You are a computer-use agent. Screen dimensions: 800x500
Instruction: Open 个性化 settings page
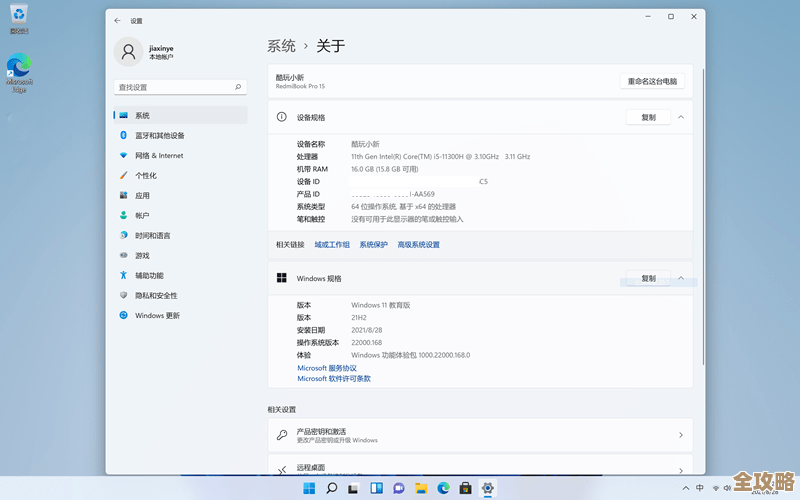(181, 175)
